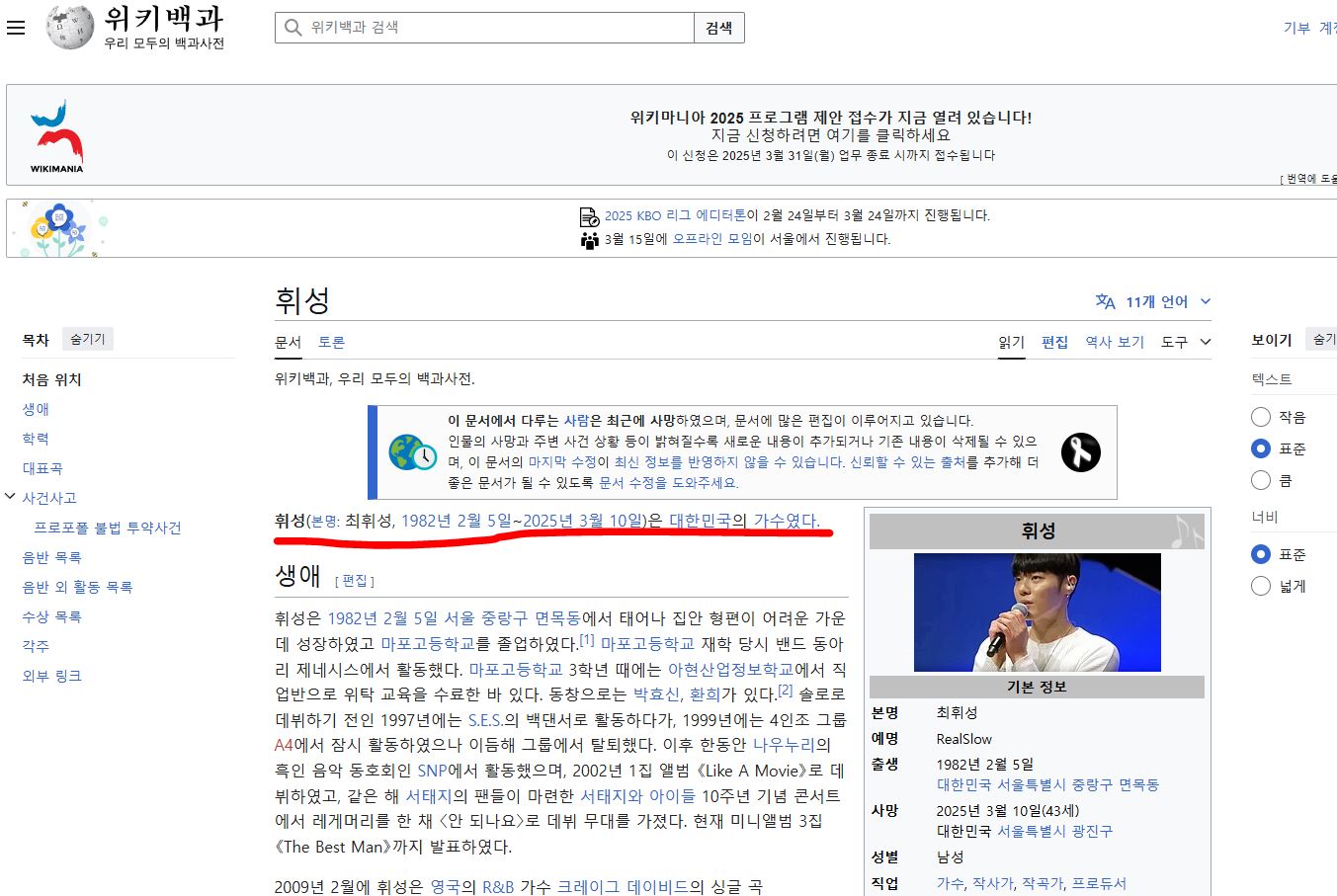Jump to 음반 목록 in contents
This screenshot has width=1337, height=896.
[51, 557]
